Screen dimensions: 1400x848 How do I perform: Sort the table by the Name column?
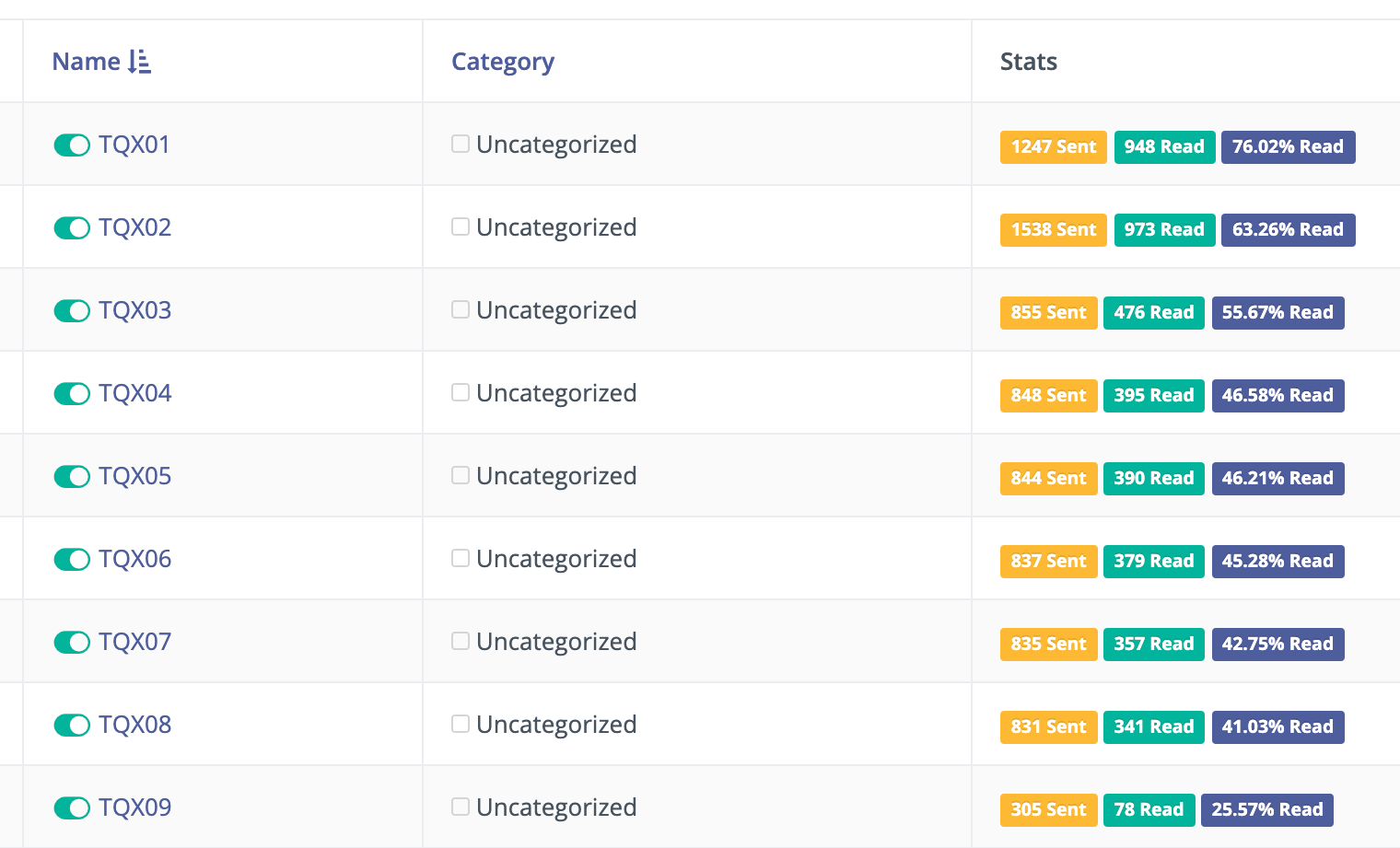click(86, 62)
